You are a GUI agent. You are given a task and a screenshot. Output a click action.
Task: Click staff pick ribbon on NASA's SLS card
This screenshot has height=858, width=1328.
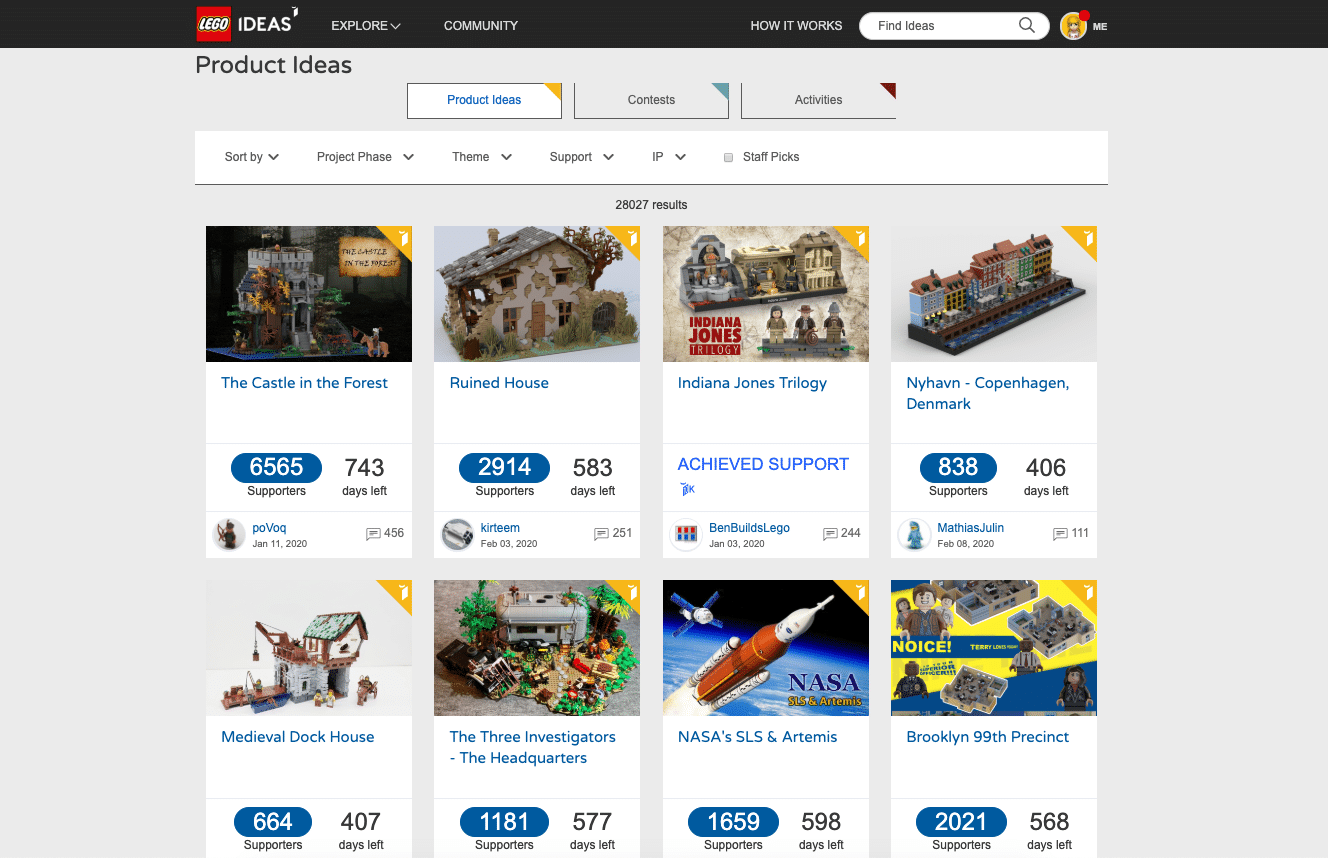[x=857, y=592]
